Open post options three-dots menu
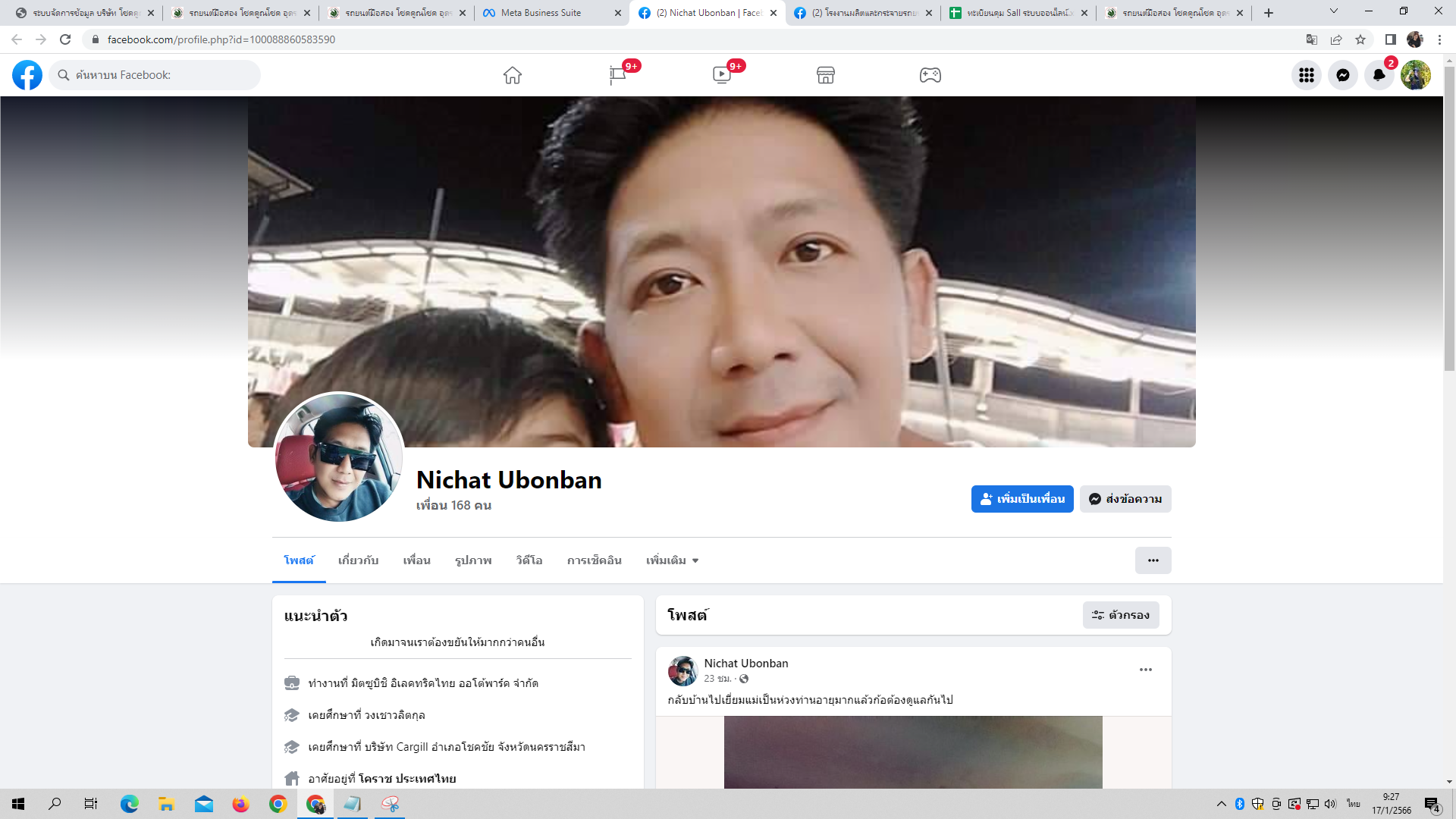Screen dimensions: 1456x819 pyautogui.click(x=1145, y=670)
